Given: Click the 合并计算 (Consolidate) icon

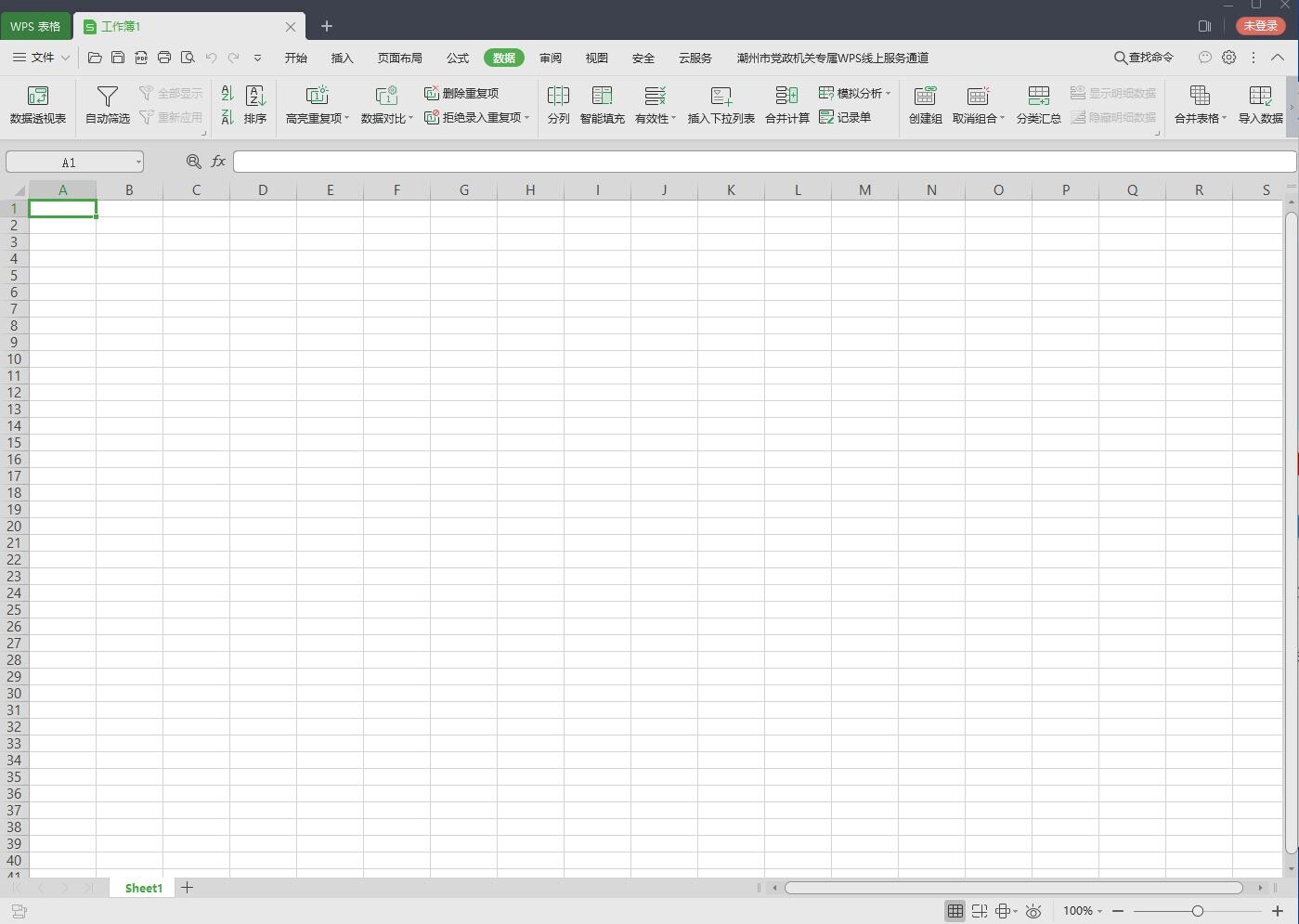Looking at the screenshot, I should (786, 104).
